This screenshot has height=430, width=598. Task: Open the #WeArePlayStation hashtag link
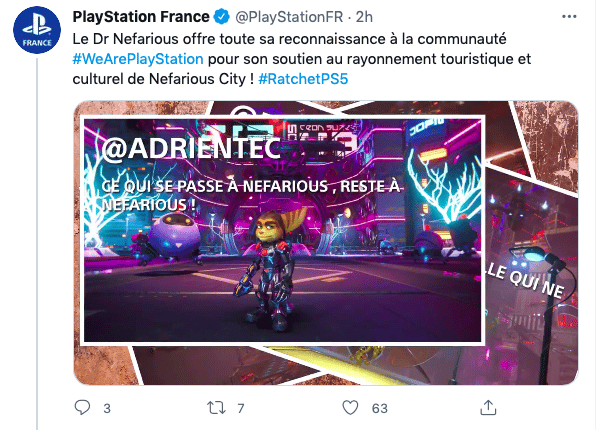(x=138, y=59)
